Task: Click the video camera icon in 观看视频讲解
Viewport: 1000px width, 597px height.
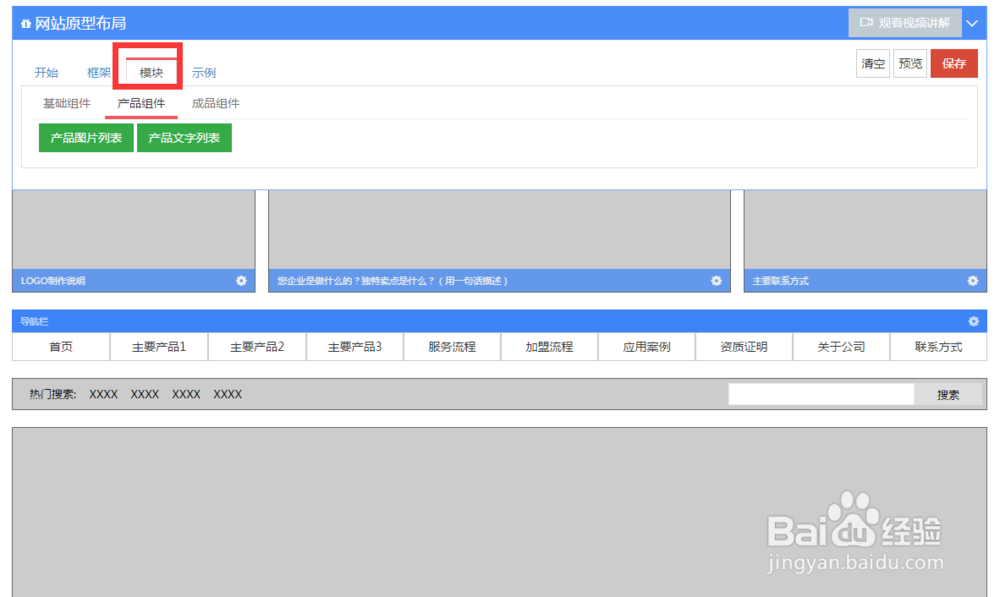Action: click(865, 22)
